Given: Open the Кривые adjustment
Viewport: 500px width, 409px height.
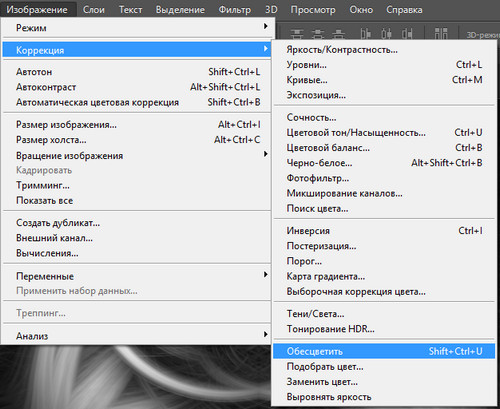Looking at the screenshot, I should pyautogui.click(x=384, y=80).
